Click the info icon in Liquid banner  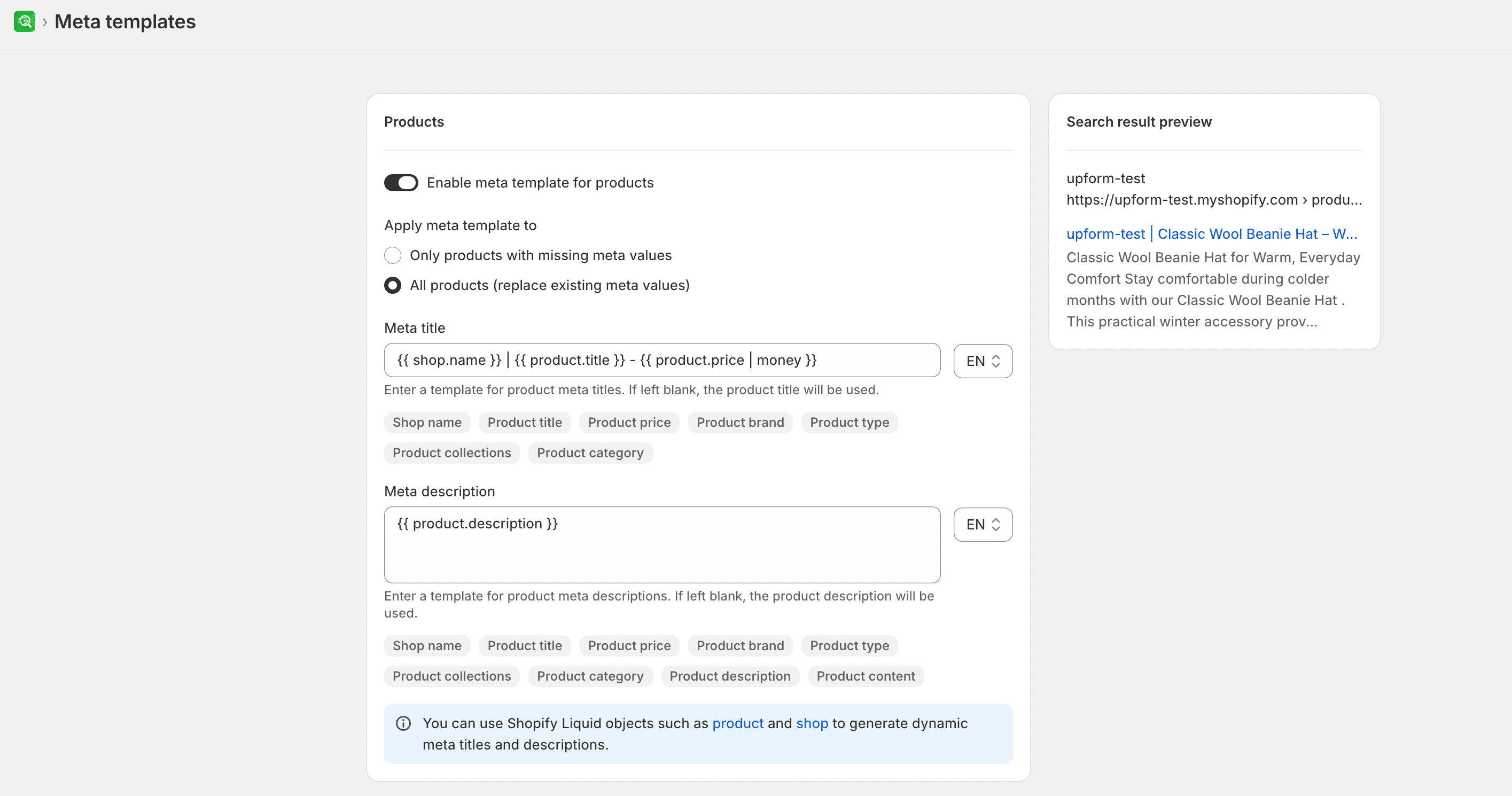coord(403,723)
